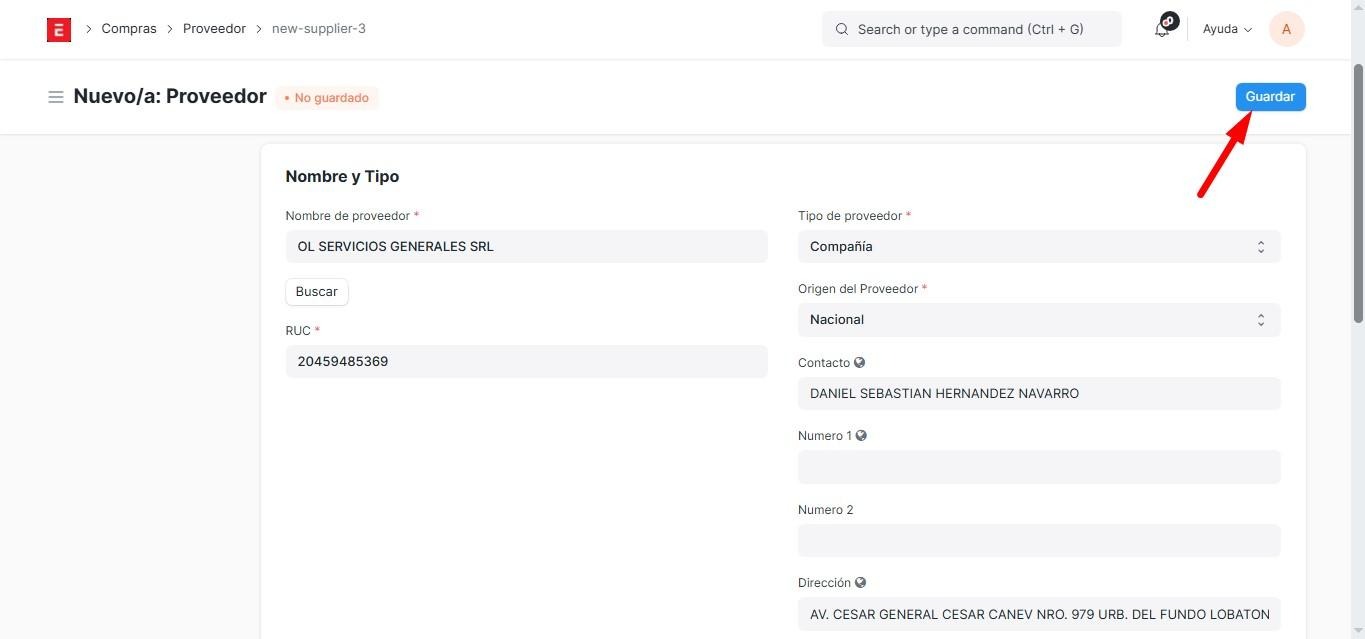The height and width of the screenshot is (639, 1365).
Task: Click the globe icon beside Dirección
Action: [x=860, y=583]
